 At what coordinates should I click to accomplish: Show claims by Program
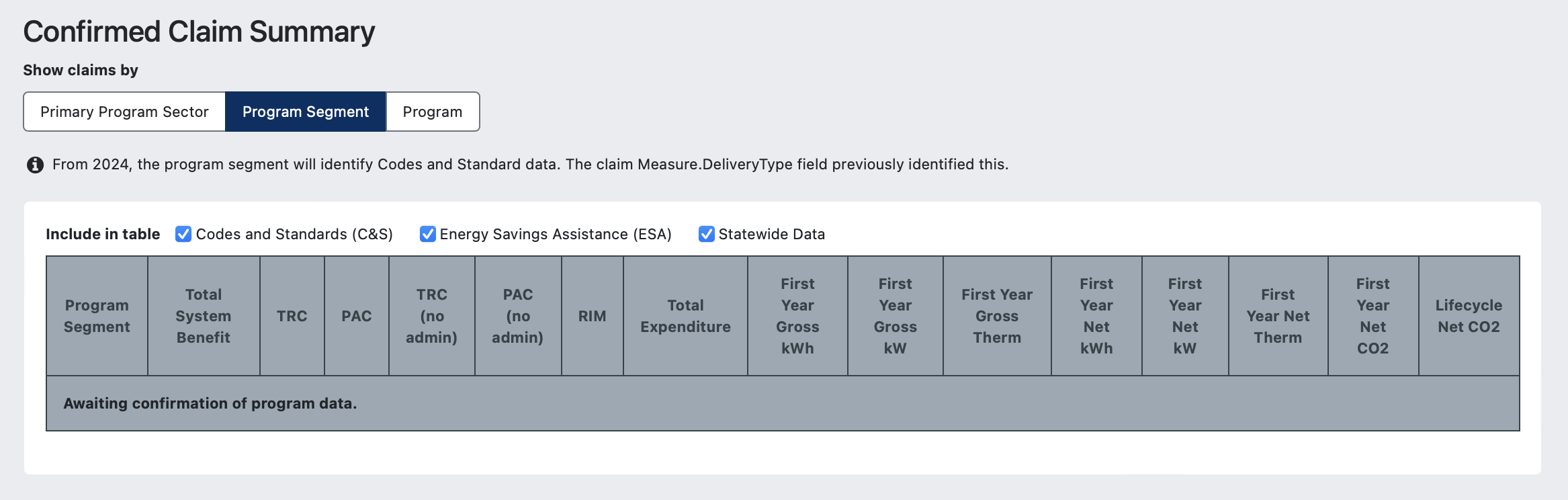coord(433,112)
